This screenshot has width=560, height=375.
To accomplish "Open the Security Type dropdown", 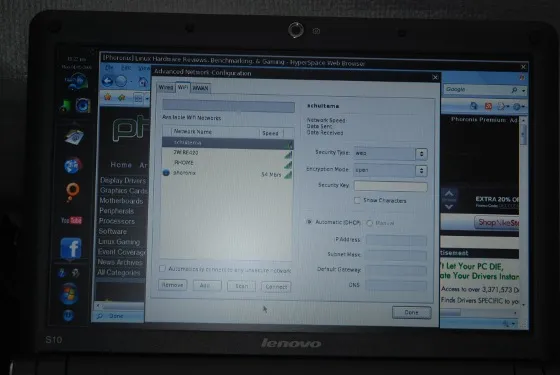I will click(390, 154).
